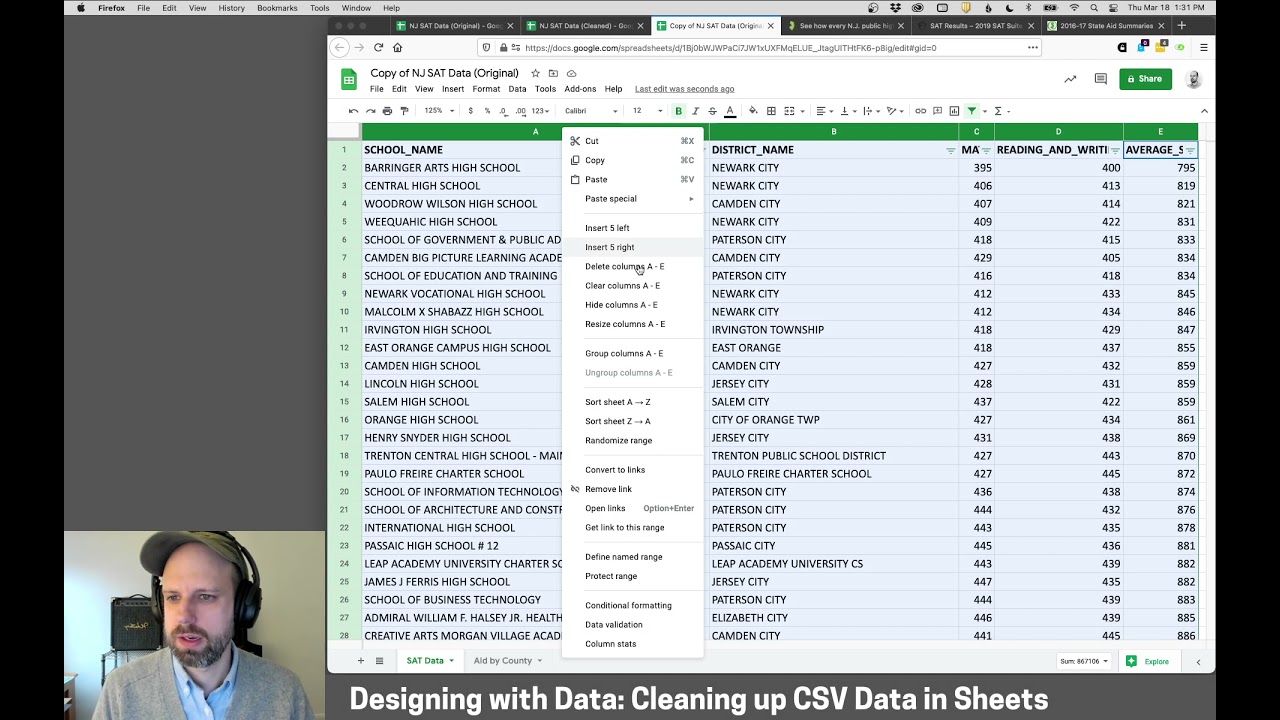
Task: Choose Delete columns A - E
Action: tap(633, 266)
